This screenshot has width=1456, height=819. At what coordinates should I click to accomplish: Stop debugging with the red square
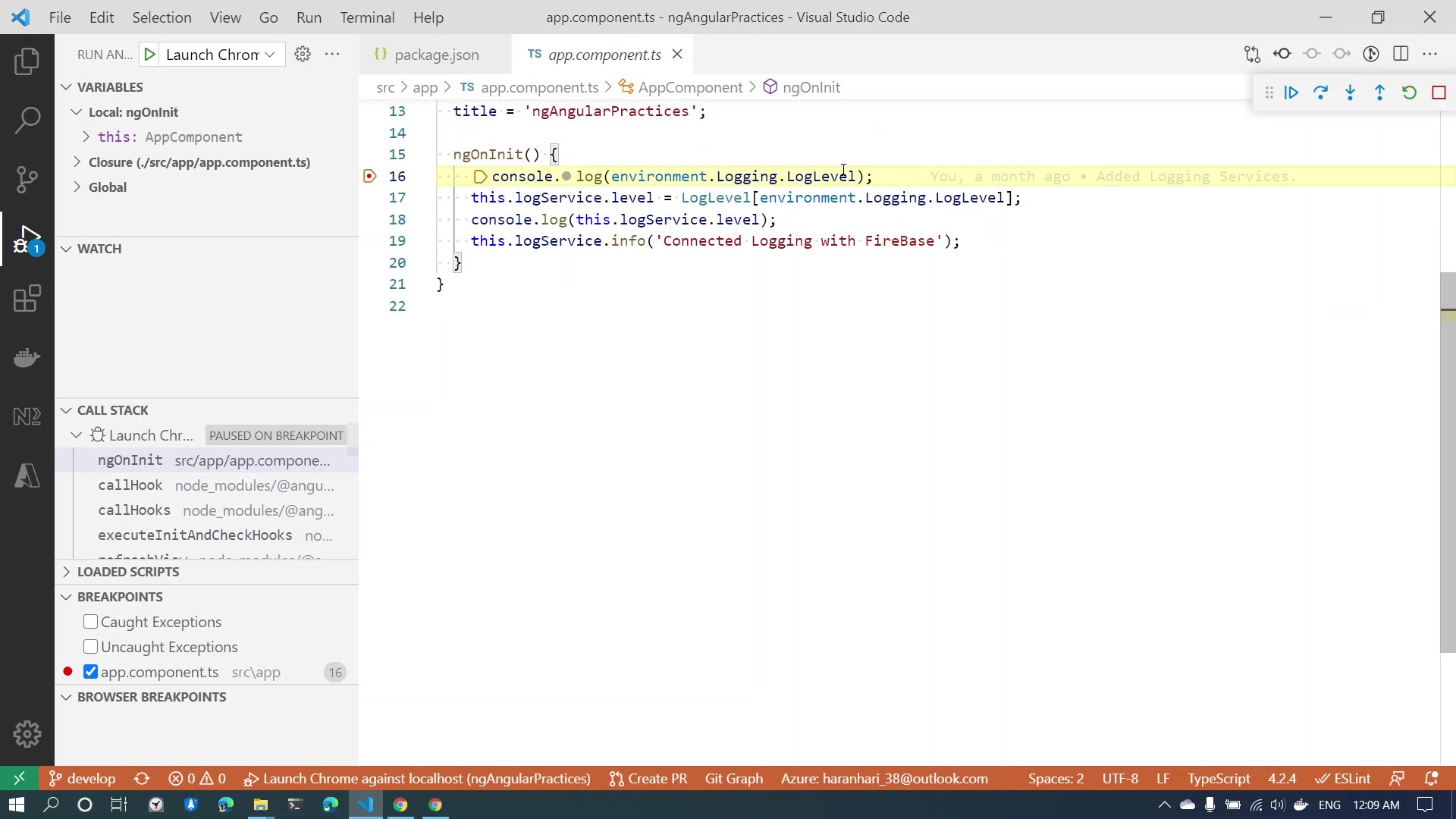pos(1439,93)
